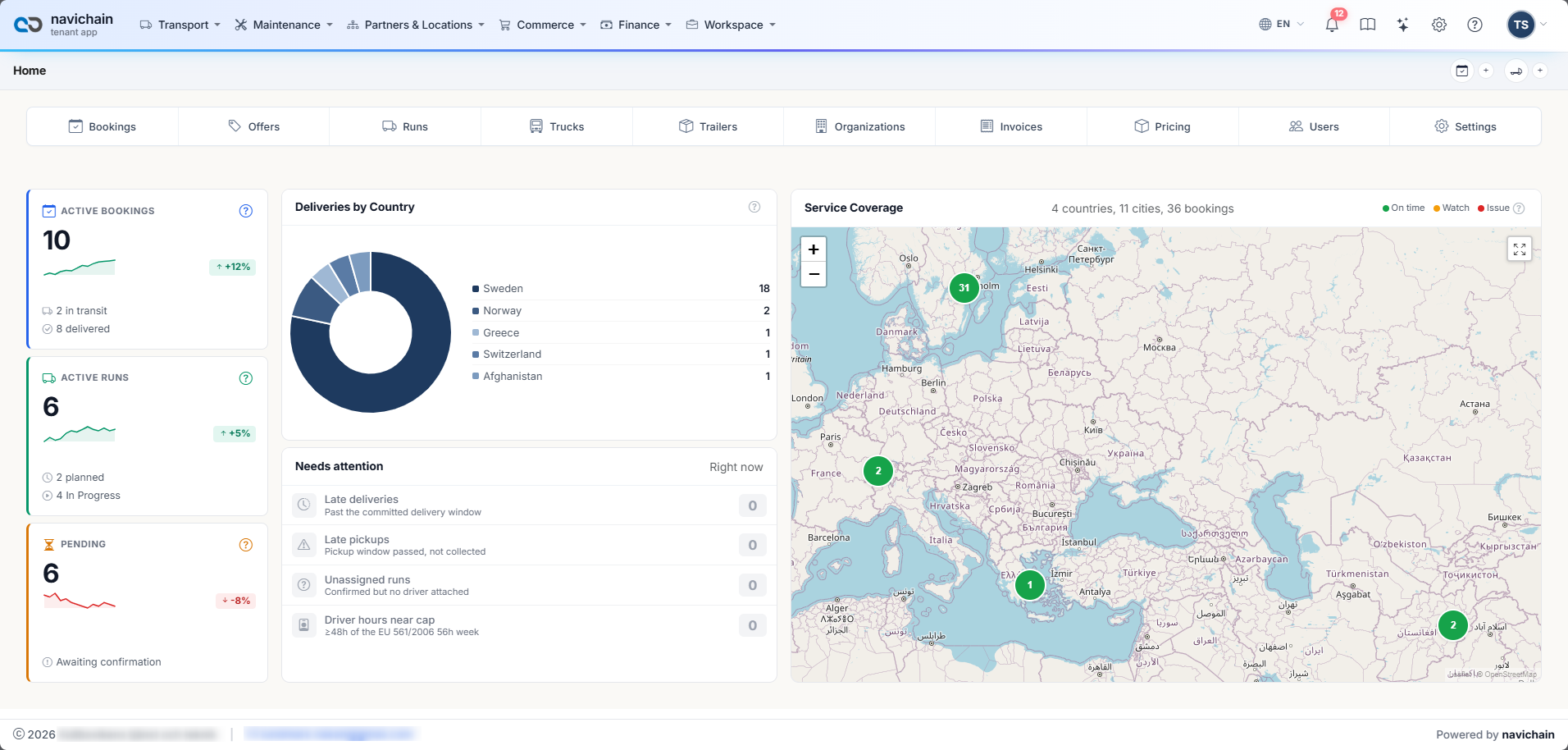Click the plus button next to the trailer icon
The image size is (1568, 750).
[1540, 71]
